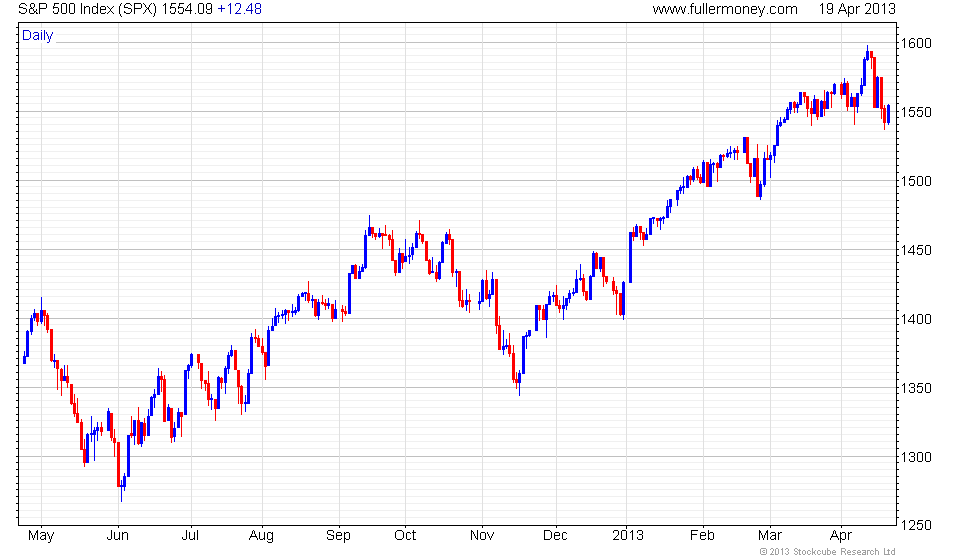Image resolution: width=980 pixels, height=560 pixels.
Task: Click the Daily interval label
Action: [x=38, y=36]
